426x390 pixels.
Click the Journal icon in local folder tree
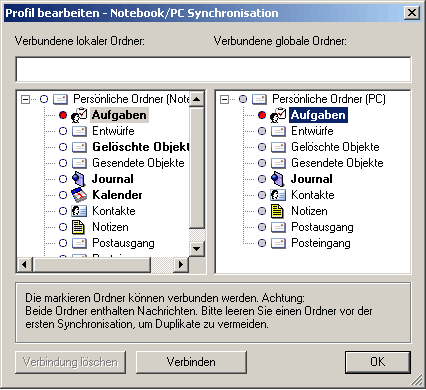79,179
